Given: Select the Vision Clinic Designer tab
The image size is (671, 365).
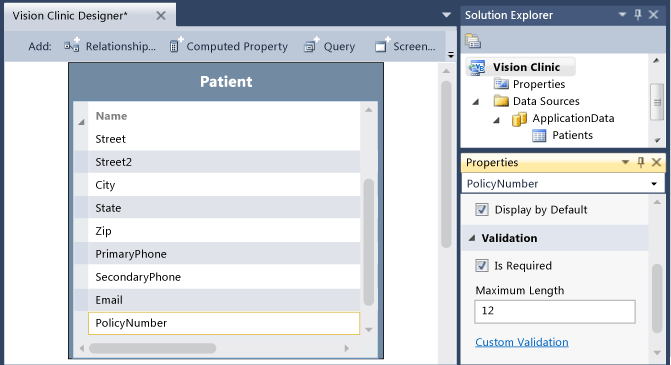Looking at the screenshot, I should click(70, 16).
